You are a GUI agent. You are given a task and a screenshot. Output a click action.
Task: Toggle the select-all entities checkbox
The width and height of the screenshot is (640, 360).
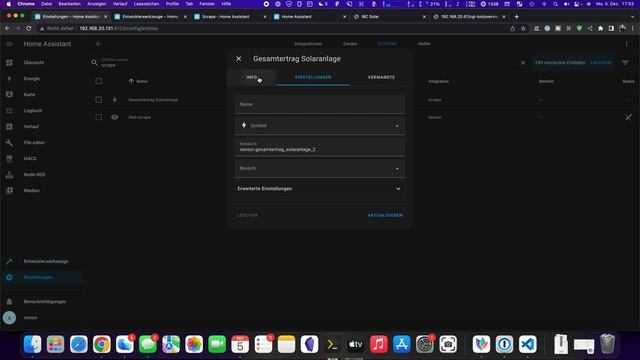(x=98, y=81)
